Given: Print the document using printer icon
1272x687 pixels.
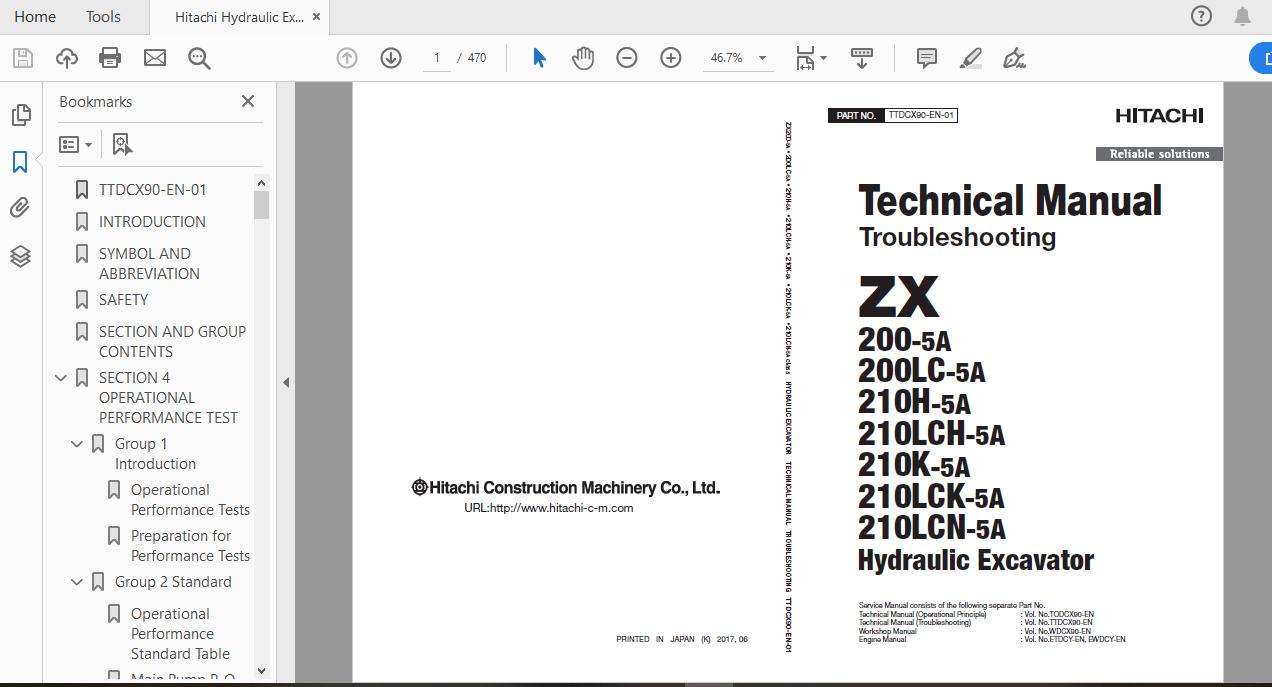Looking at the screenshot, I should [x=110, y=58].
